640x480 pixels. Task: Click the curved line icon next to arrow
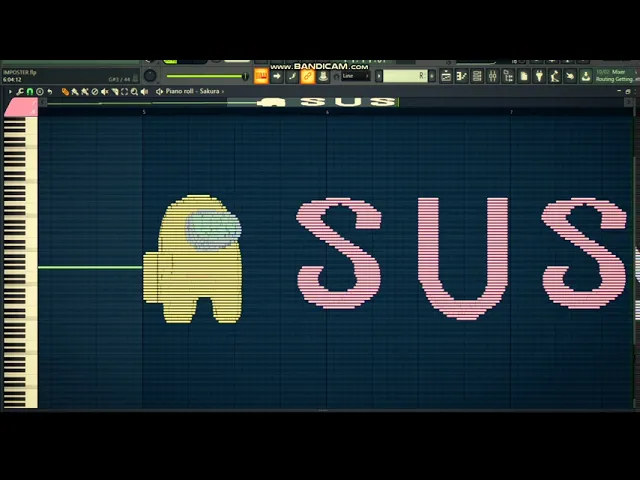(292, 76)
